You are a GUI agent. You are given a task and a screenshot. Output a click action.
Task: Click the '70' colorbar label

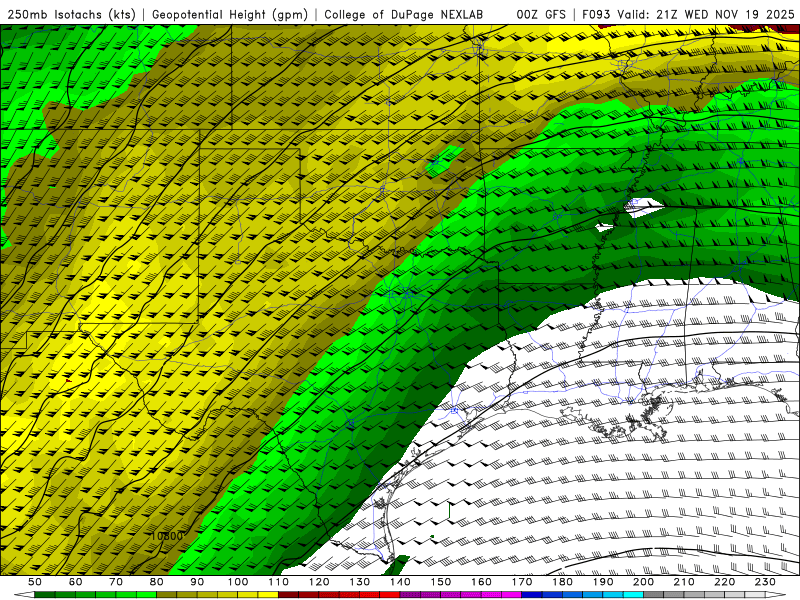(x=116, y=582)
